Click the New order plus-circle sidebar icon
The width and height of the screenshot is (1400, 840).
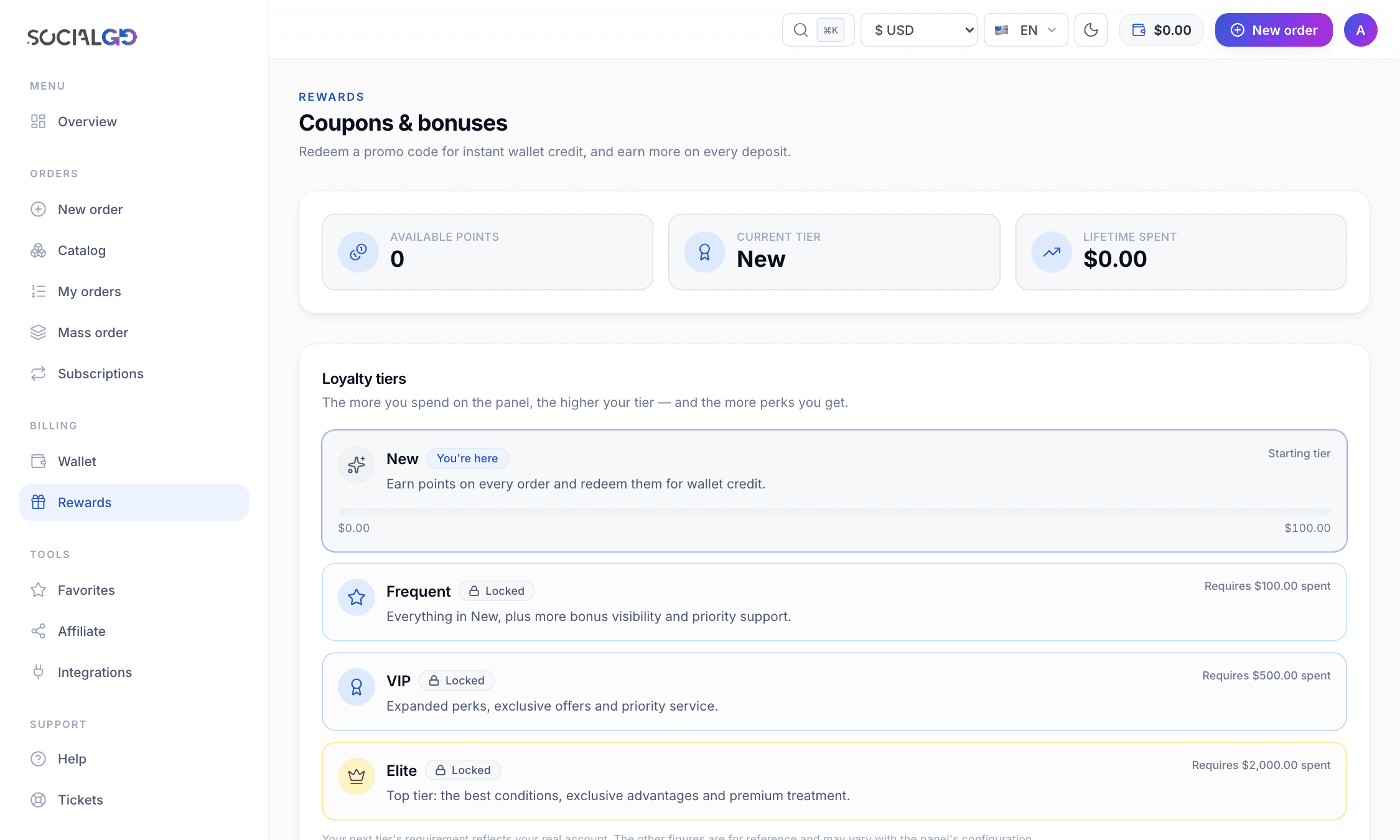click(39, 209)
